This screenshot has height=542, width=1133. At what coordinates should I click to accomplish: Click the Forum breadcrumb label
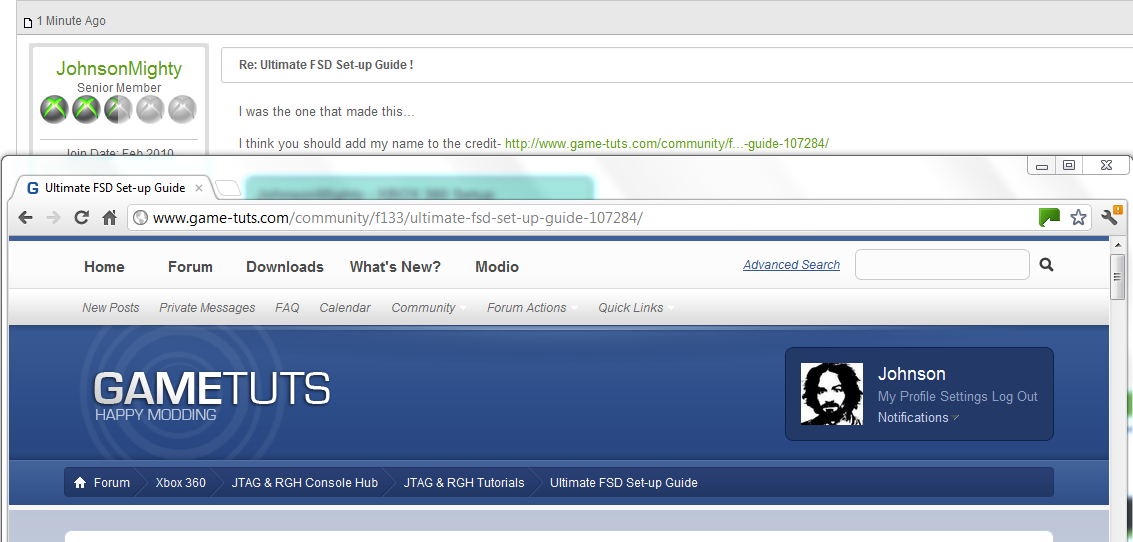point(112,483)
